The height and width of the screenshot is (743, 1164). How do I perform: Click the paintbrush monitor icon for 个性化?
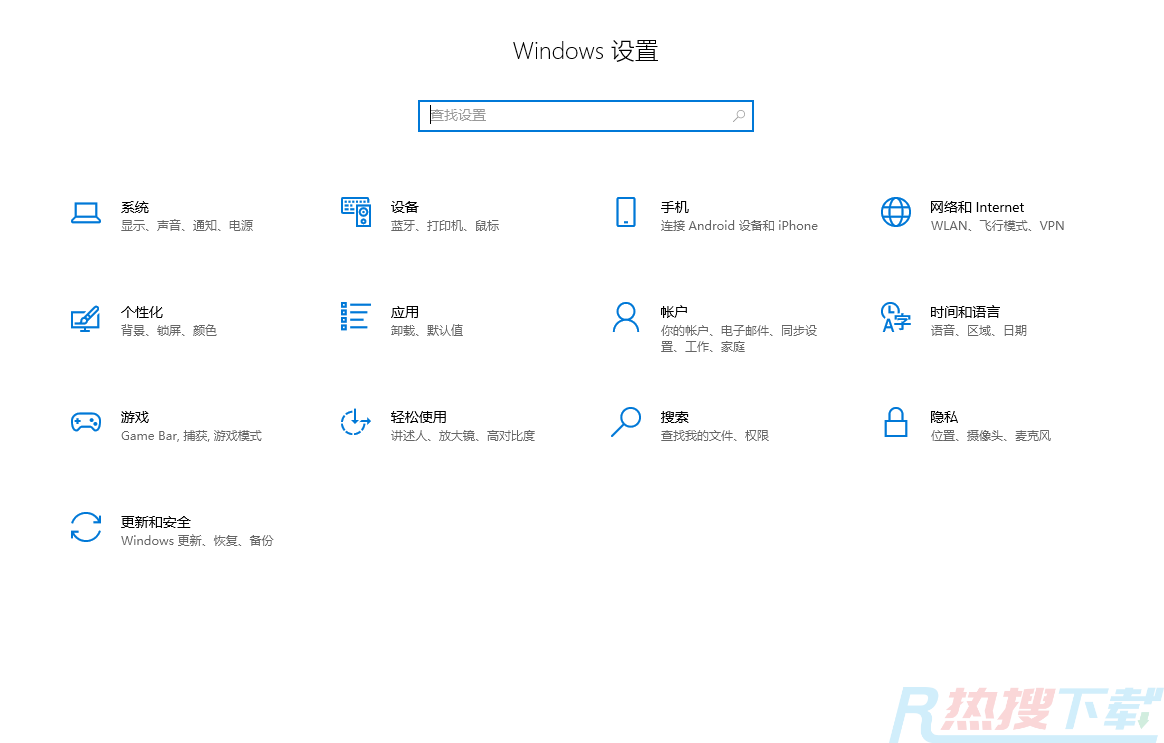point(86,318)
